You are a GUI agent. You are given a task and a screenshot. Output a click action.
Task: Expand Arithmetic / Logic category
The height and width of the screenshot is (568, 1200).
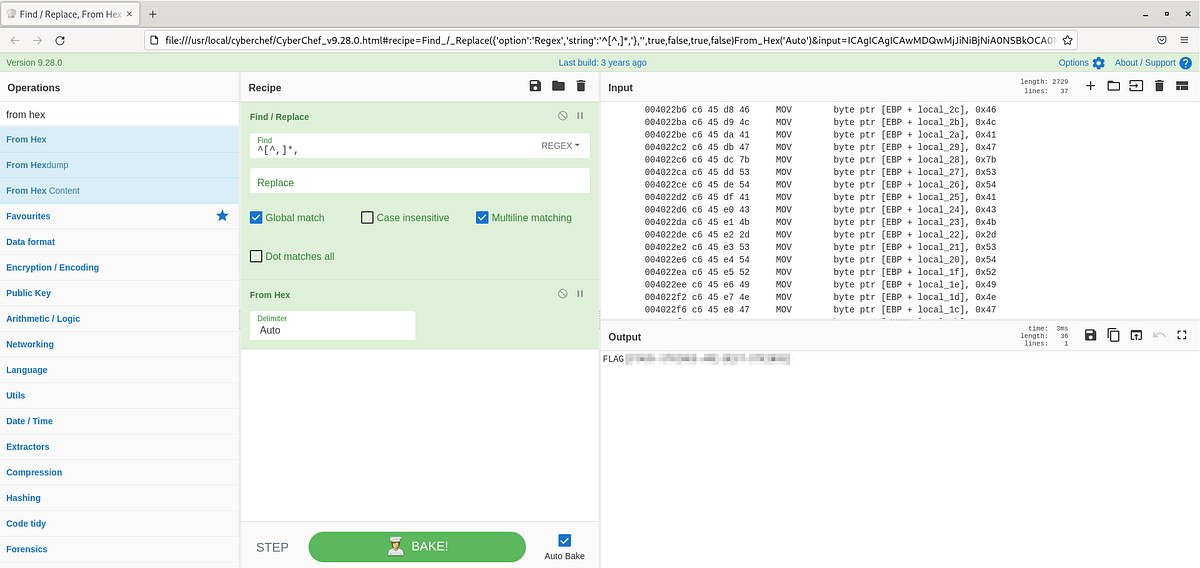[120, 318]
